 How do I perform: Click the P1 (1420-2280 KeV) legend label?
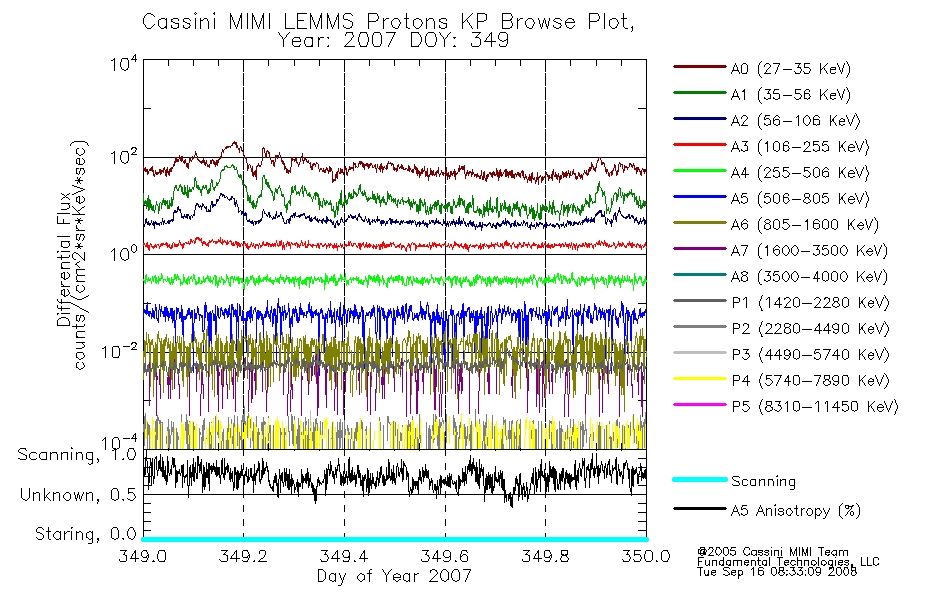(x=810, y=303)
